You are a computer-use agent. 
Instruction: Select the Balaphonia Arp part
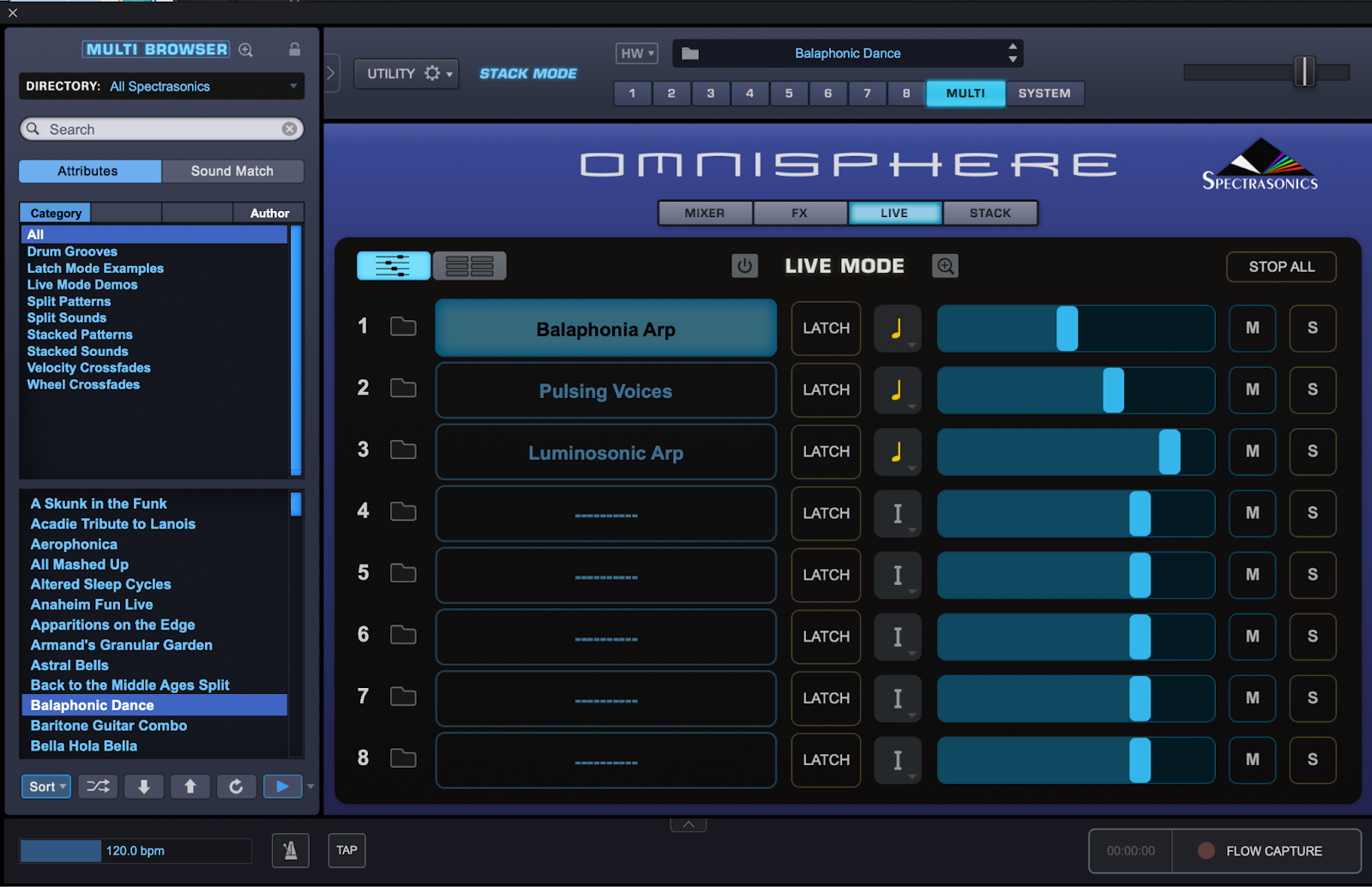[605, 328]
